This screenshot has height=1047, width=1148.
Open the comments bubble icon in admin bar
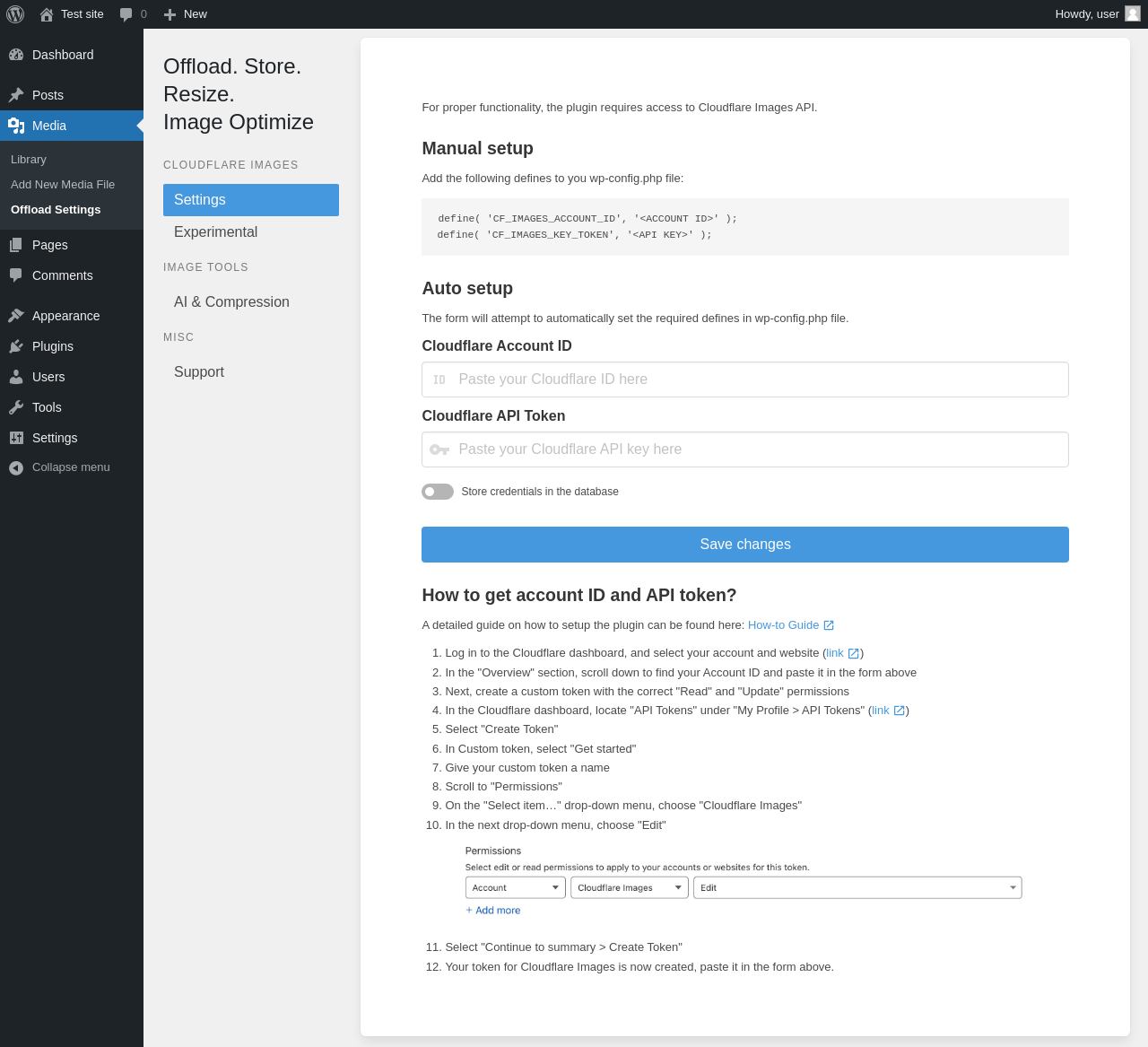126,14
